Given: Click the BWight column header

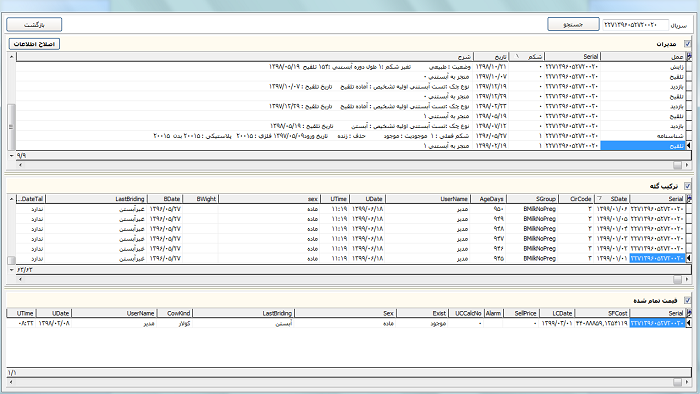Looking at the screenshot, I should point(200,199).
